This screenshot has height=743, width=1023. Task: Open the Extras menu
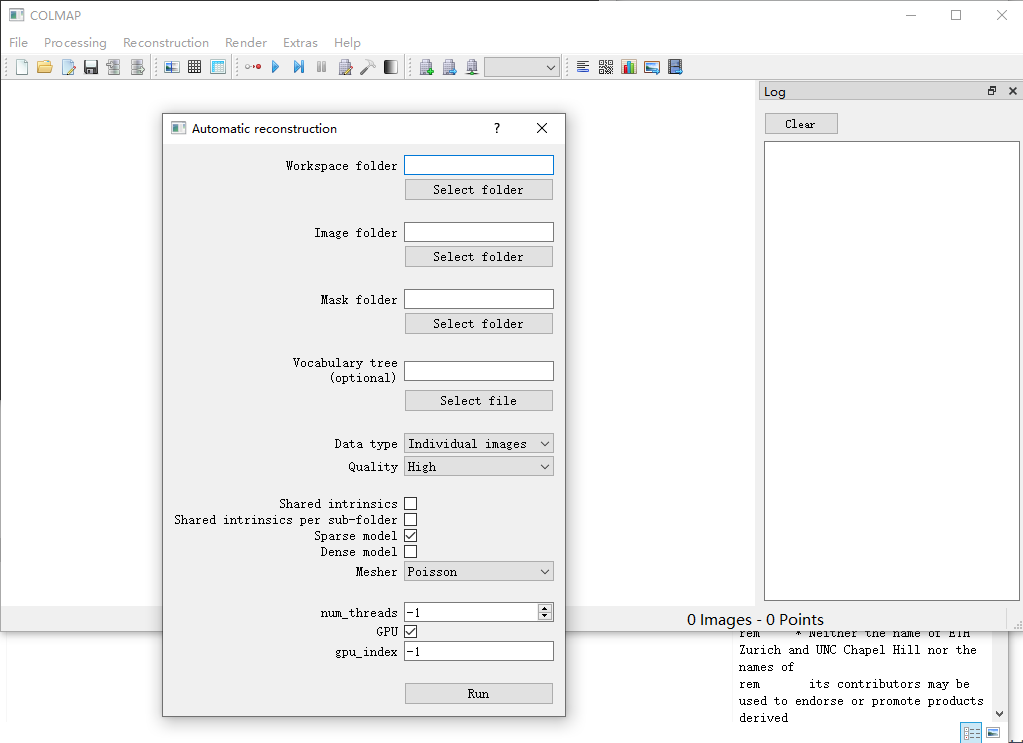click(300, 43)
